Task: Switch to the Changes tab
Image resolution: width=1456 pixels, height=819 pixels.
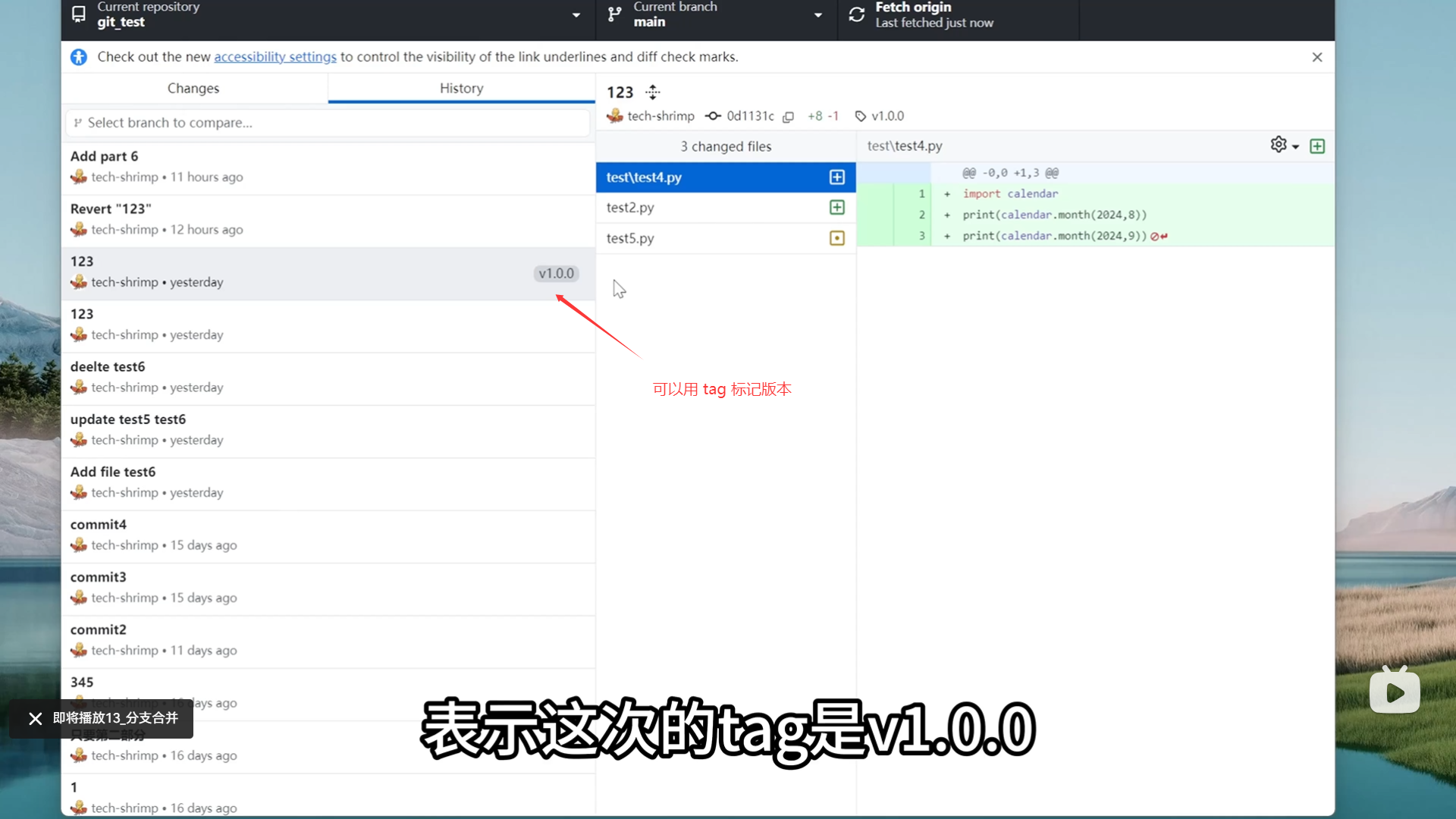Action: tap(193, 88)
